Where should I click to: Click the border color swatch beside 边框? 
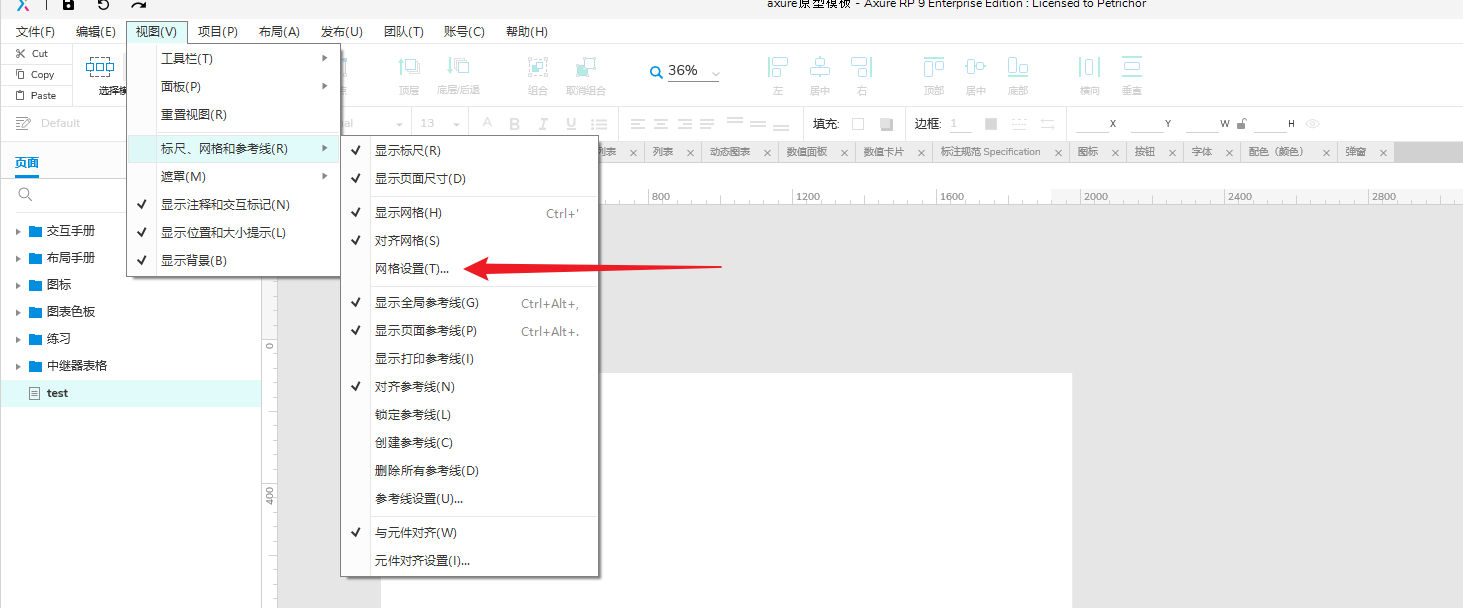point(991,124)
